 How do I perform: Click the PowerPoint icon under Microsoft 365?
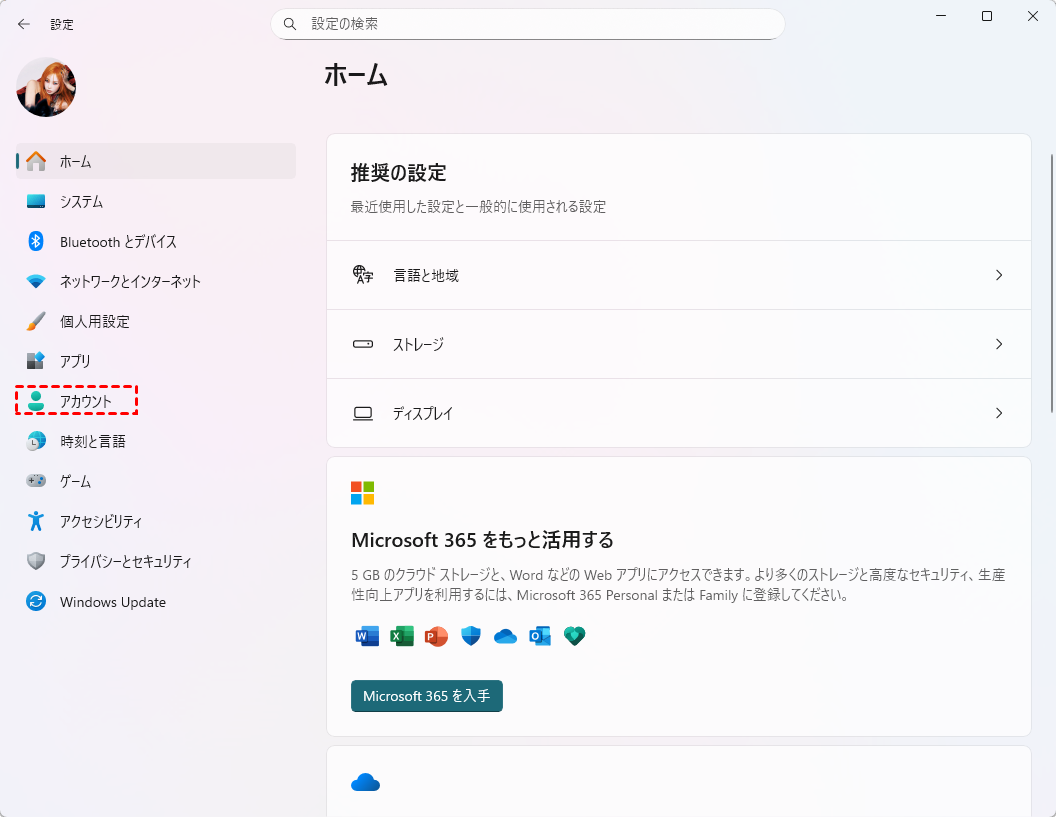pyautogui.click(x=436, y=636)
